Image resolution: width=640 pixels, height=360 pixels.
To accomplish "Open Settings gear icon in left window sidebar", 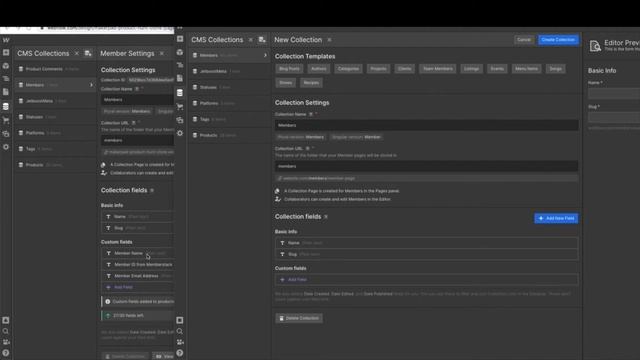I will coord(6,147).
